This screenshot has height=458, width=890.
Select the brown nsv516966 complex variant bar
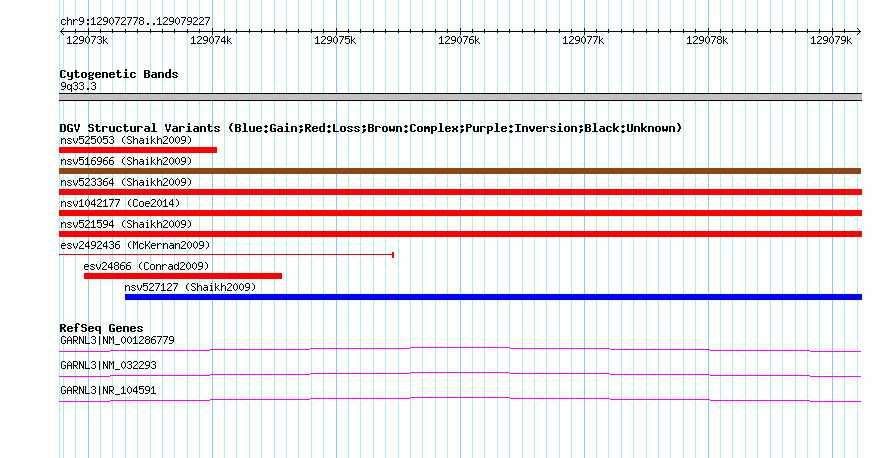(460, 171)
